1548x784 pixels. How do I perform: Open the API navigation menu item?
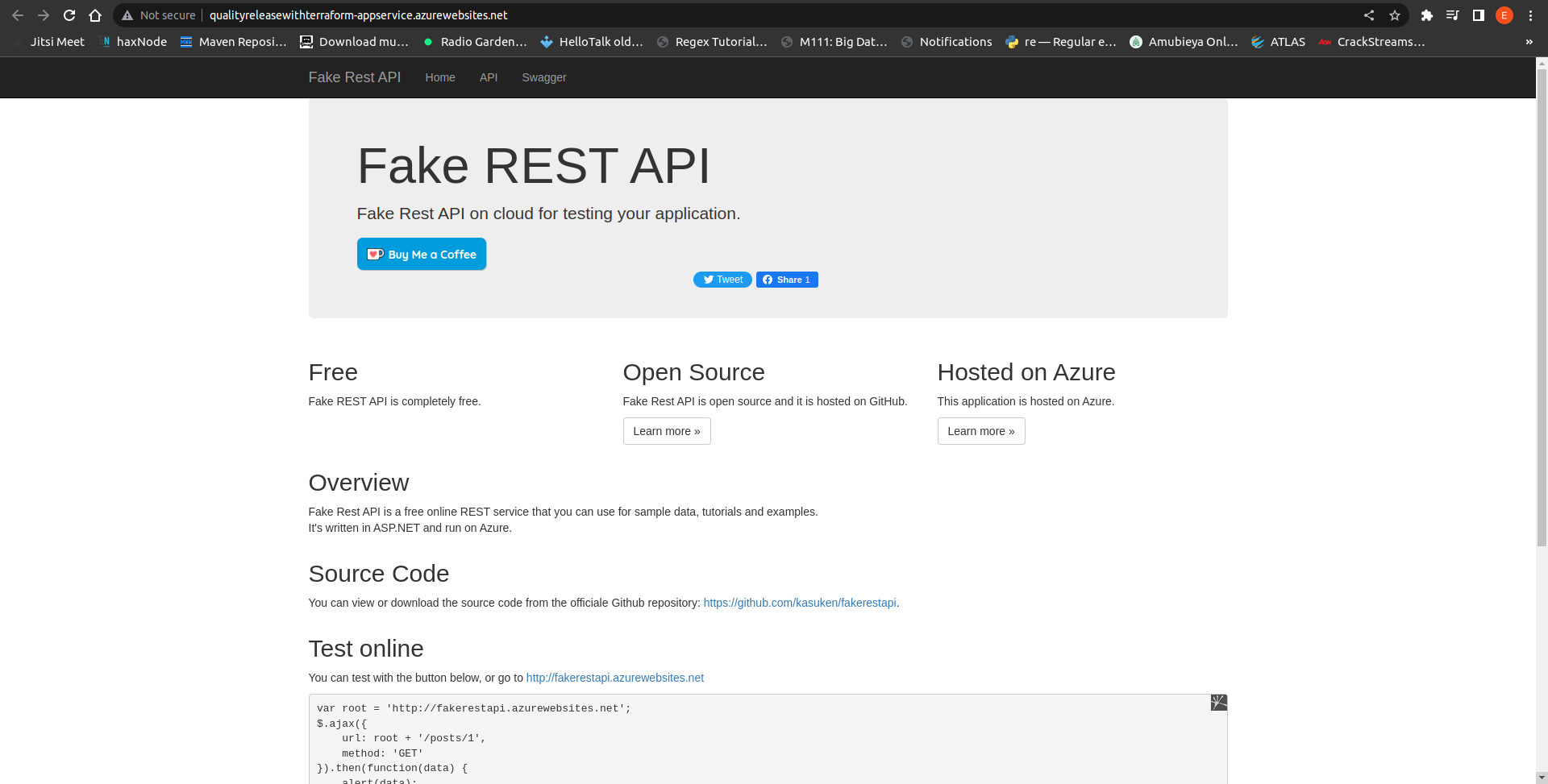pos(489,77)
